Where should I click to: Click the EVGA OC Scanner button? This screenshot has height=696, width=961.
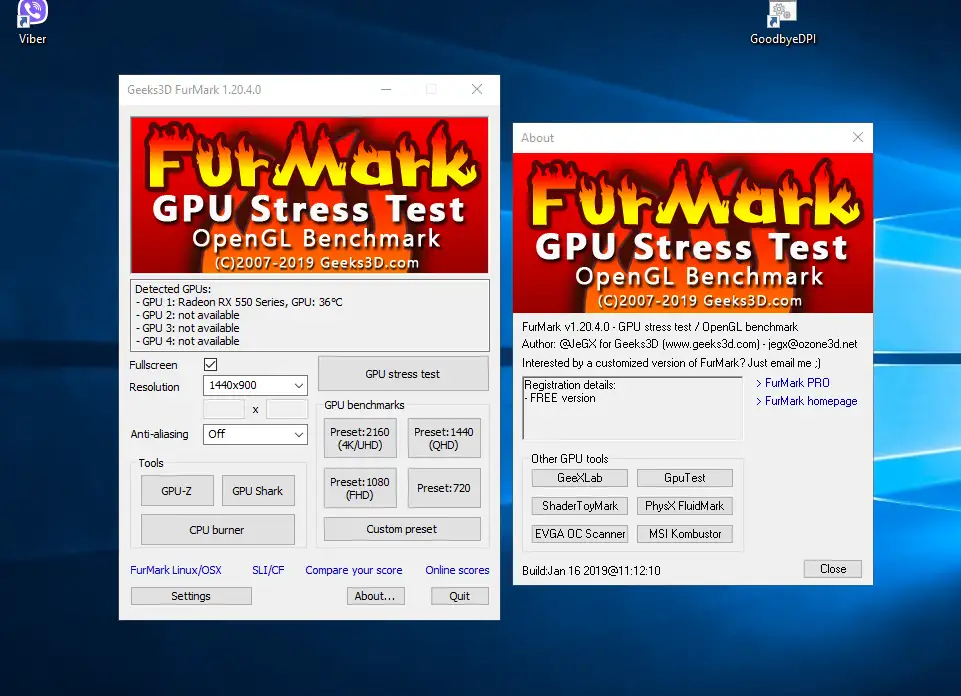point(580,534)
